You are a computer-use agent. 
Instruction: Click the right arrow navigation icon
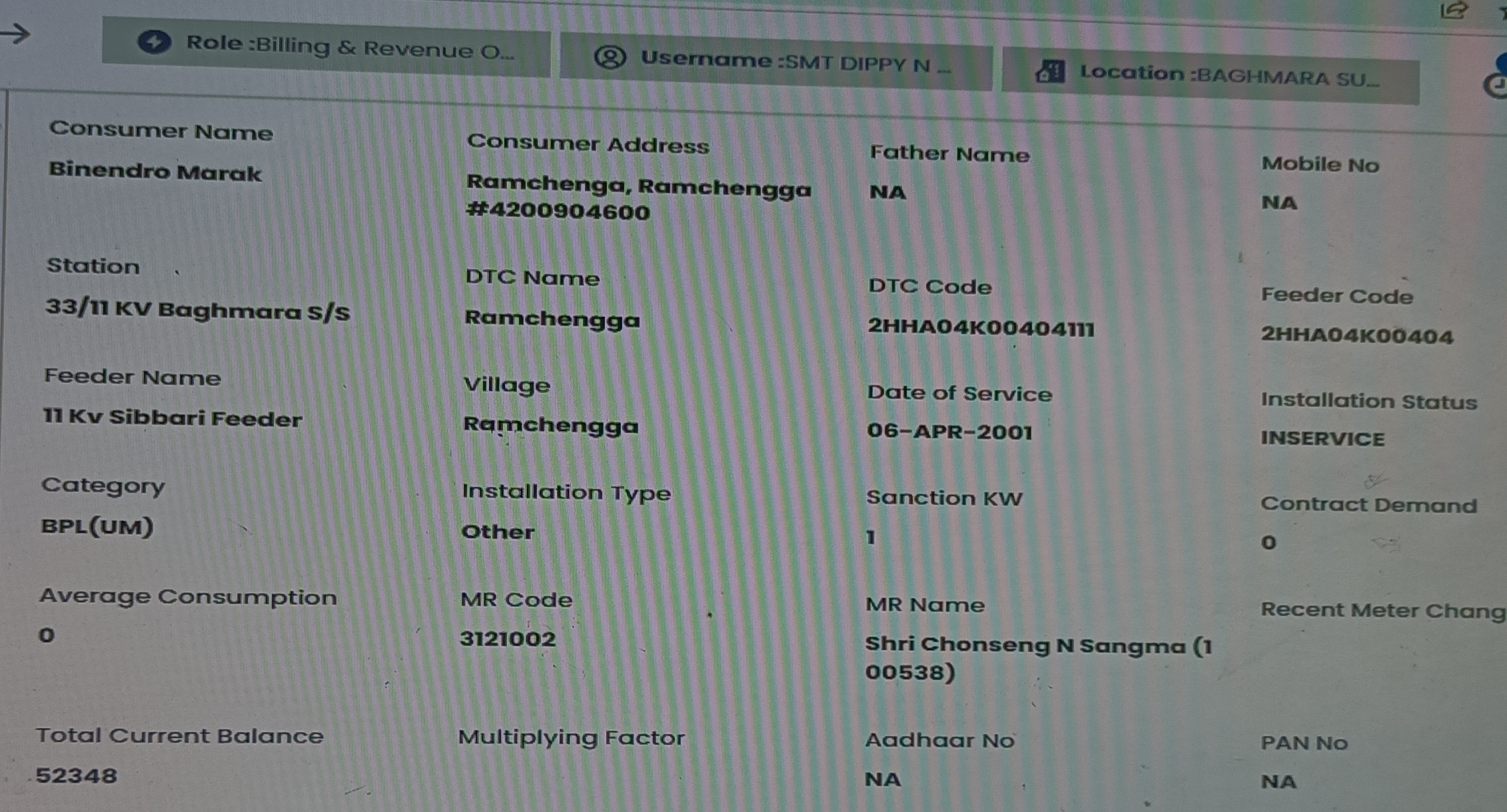[15, 33]
